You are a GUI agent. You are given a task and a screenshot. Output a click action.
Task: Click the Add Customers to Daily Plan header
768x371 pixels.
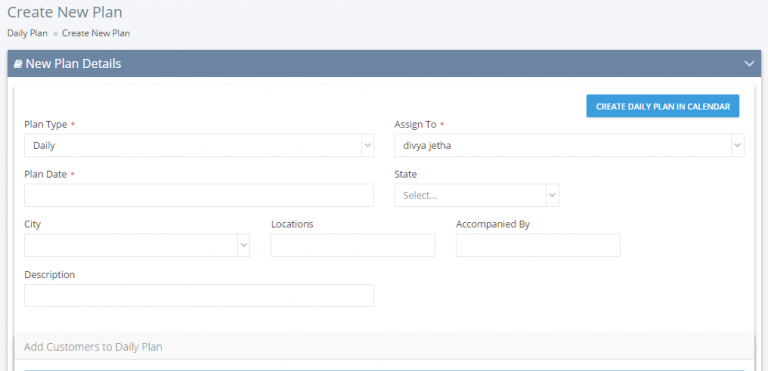[93, 347]
